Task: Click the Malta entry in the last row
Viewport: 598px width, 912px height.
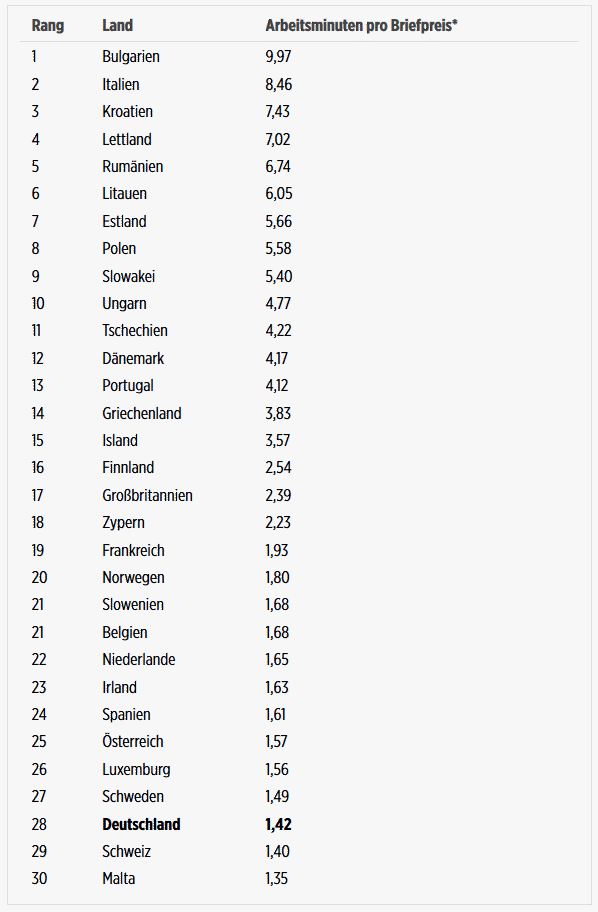Action: click(119, 879)
